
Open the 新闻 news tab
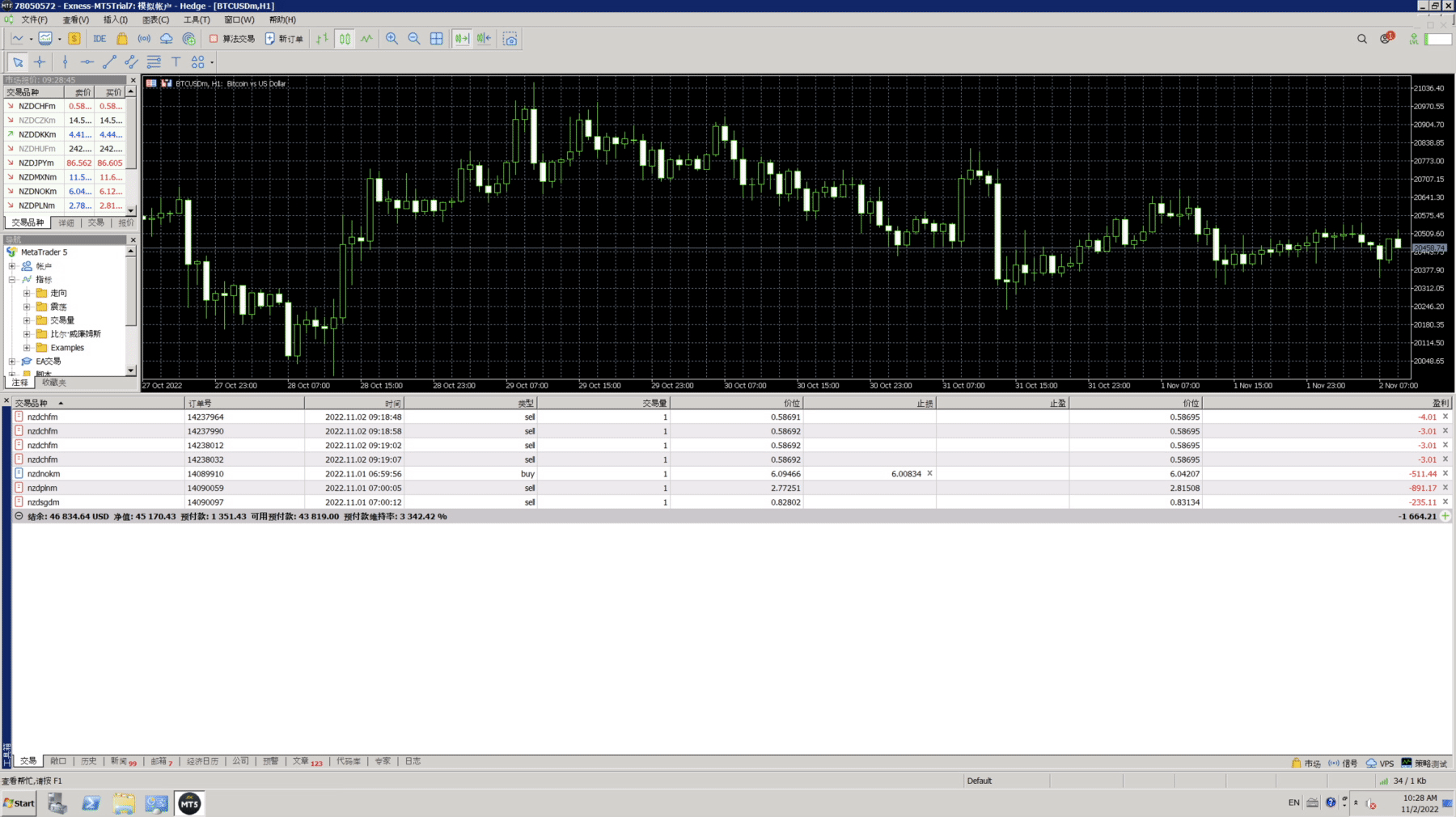click(124, 761)
